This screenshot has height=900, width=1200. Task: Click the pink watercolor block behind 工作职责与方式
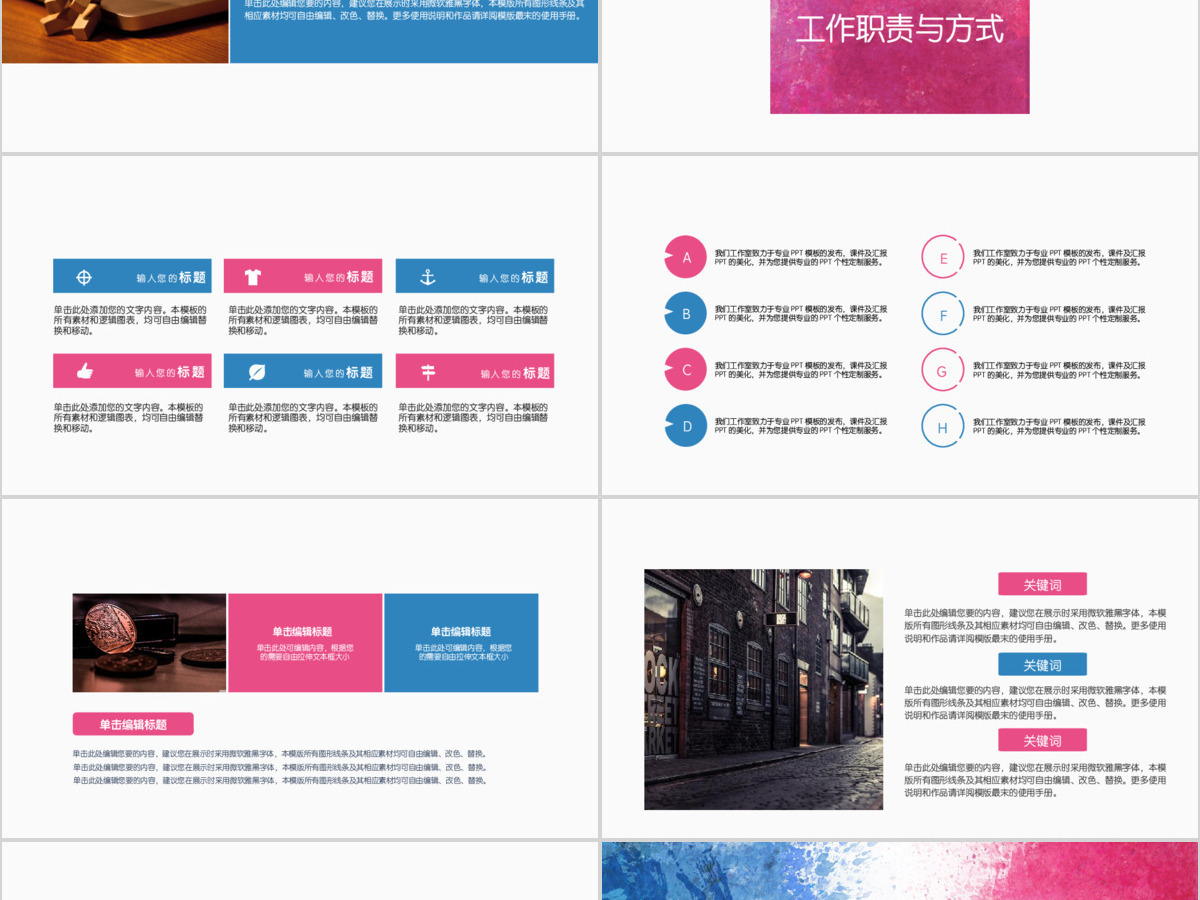[x=900, y=56]
